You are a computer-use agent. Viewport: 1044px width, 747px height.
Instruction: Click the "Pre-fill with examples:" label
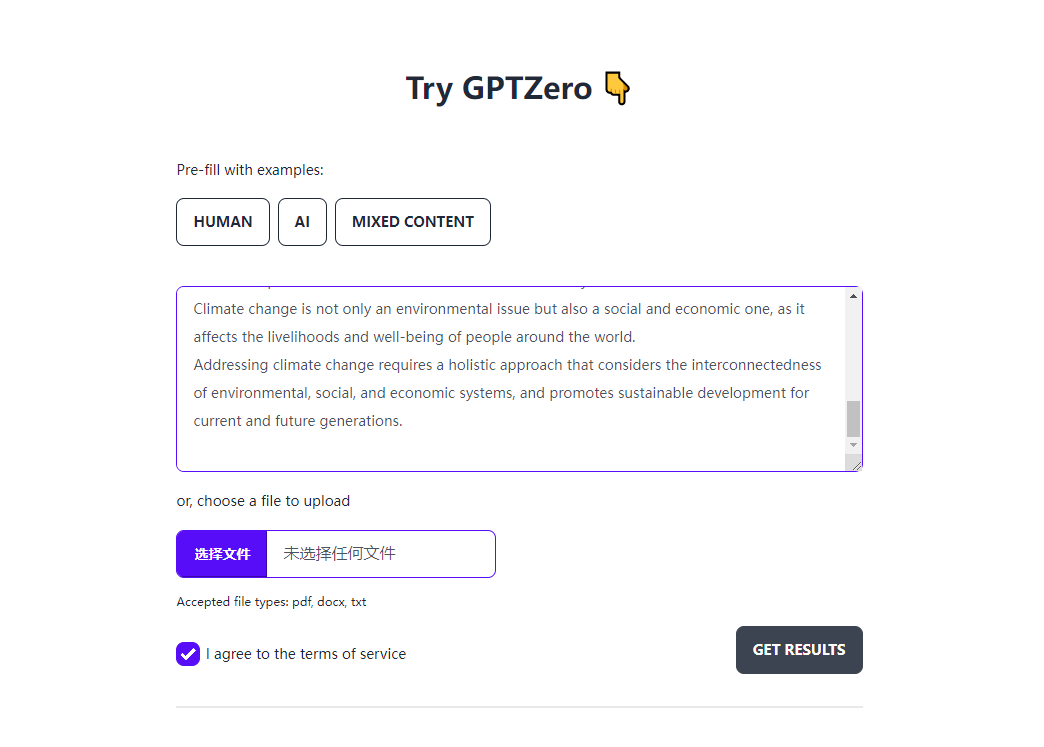coord(250,170)
